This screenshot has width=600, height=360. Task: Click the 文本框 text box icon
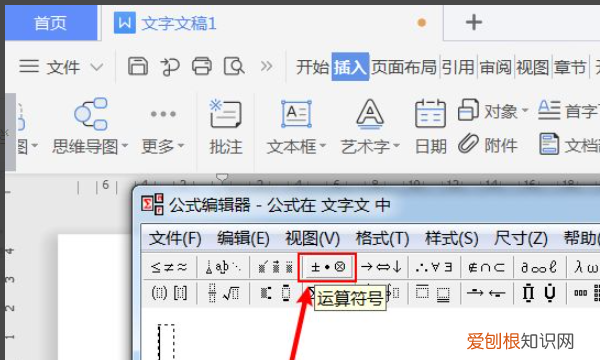tap(296, 114)
